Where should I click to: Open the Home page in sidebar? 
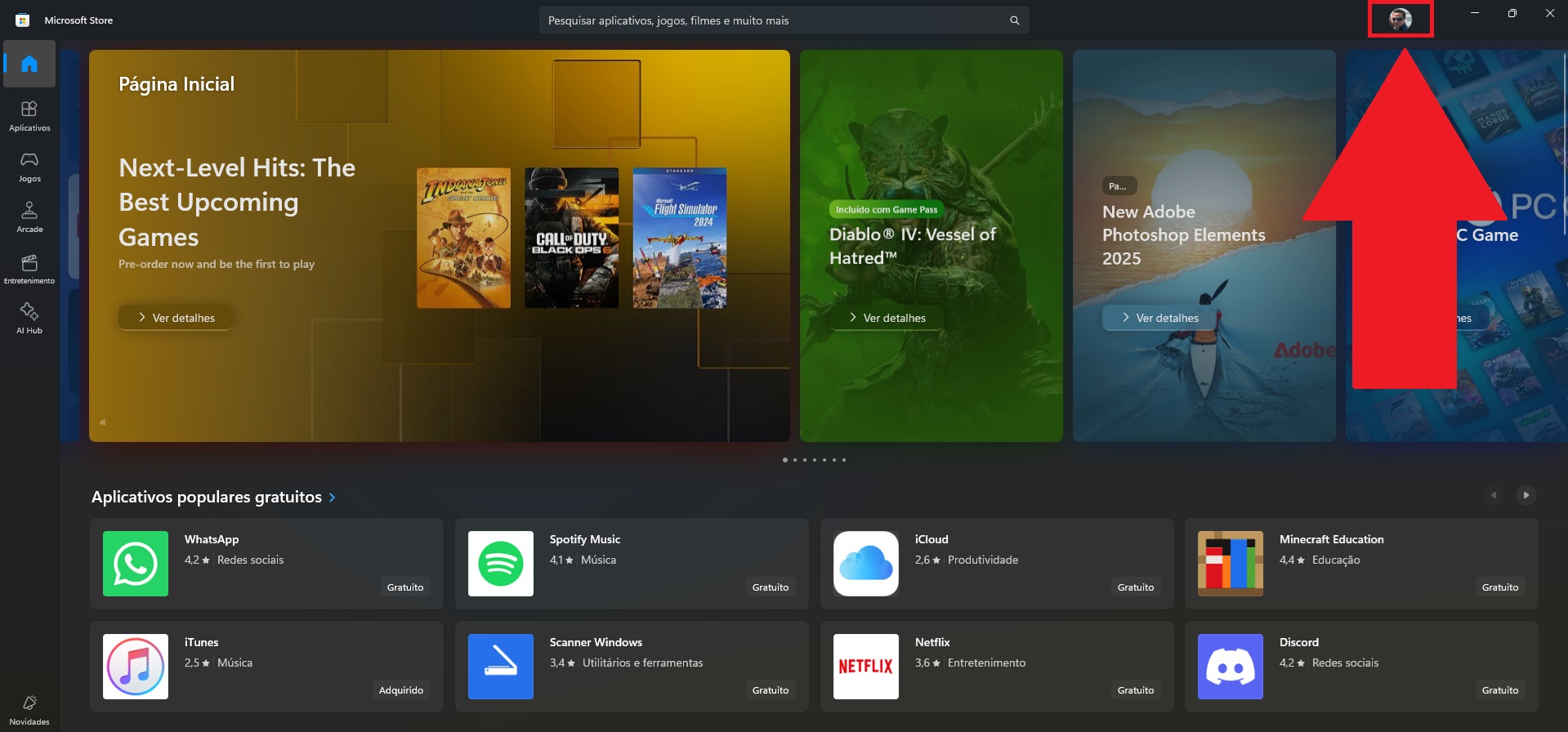pyautogui.click(x=29, y=64)
